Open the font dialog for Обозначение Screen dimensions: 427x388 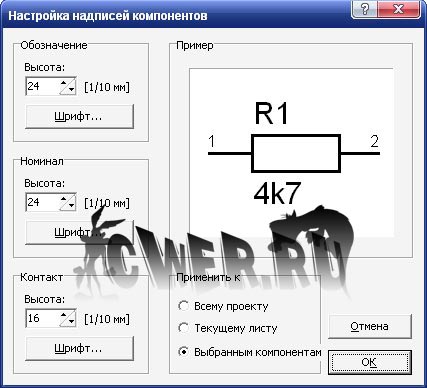[x=79, y=116]
